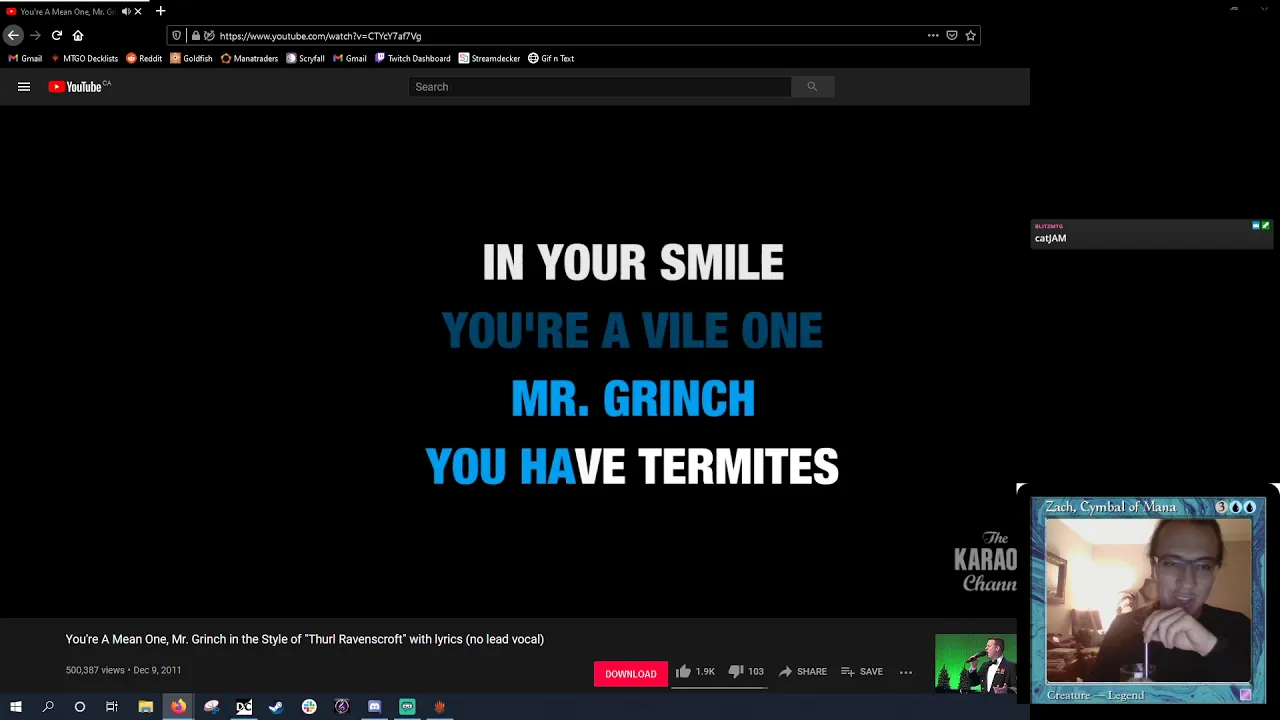Click the video title text
This screenshot has width=1280, height=720.
click(x=305, y=639)
